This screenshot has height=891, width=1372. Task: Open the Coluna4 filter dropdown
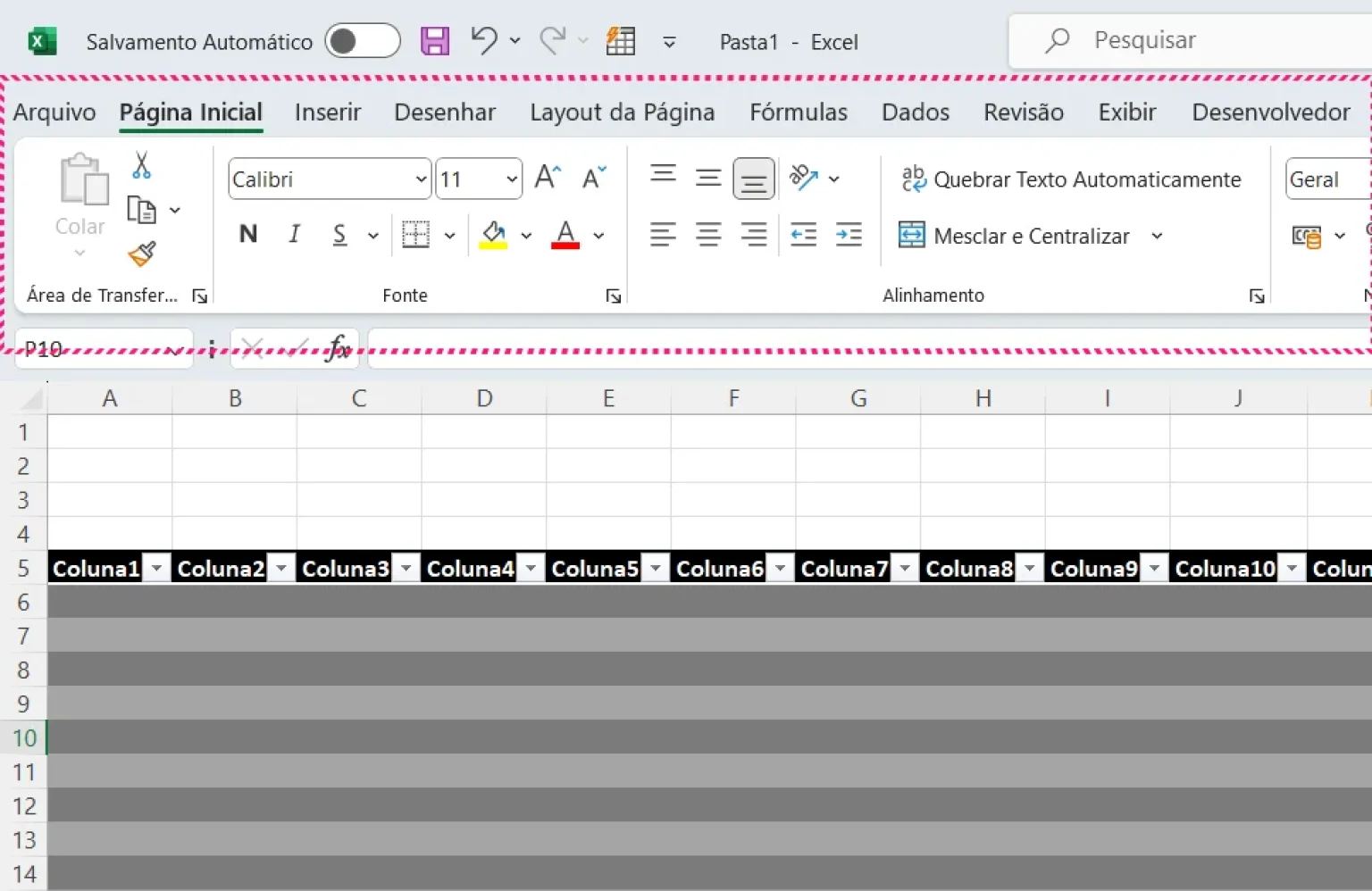coord(531,568)
